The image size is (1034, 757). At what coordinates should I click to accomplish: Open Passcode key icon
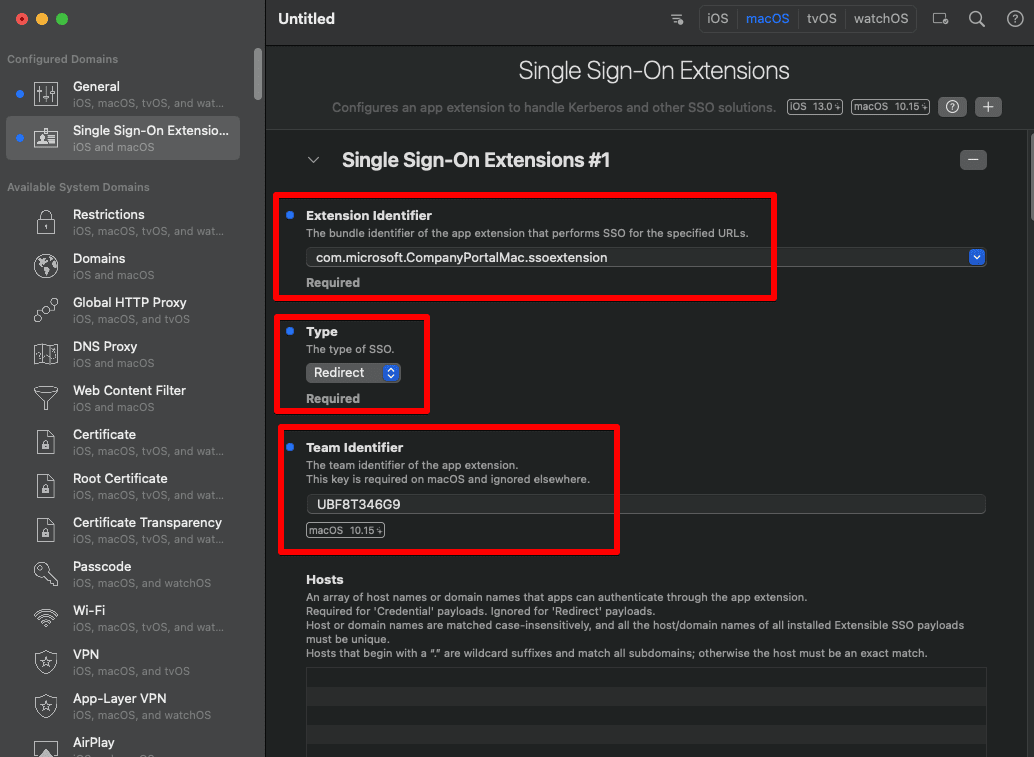pos(46,574)
